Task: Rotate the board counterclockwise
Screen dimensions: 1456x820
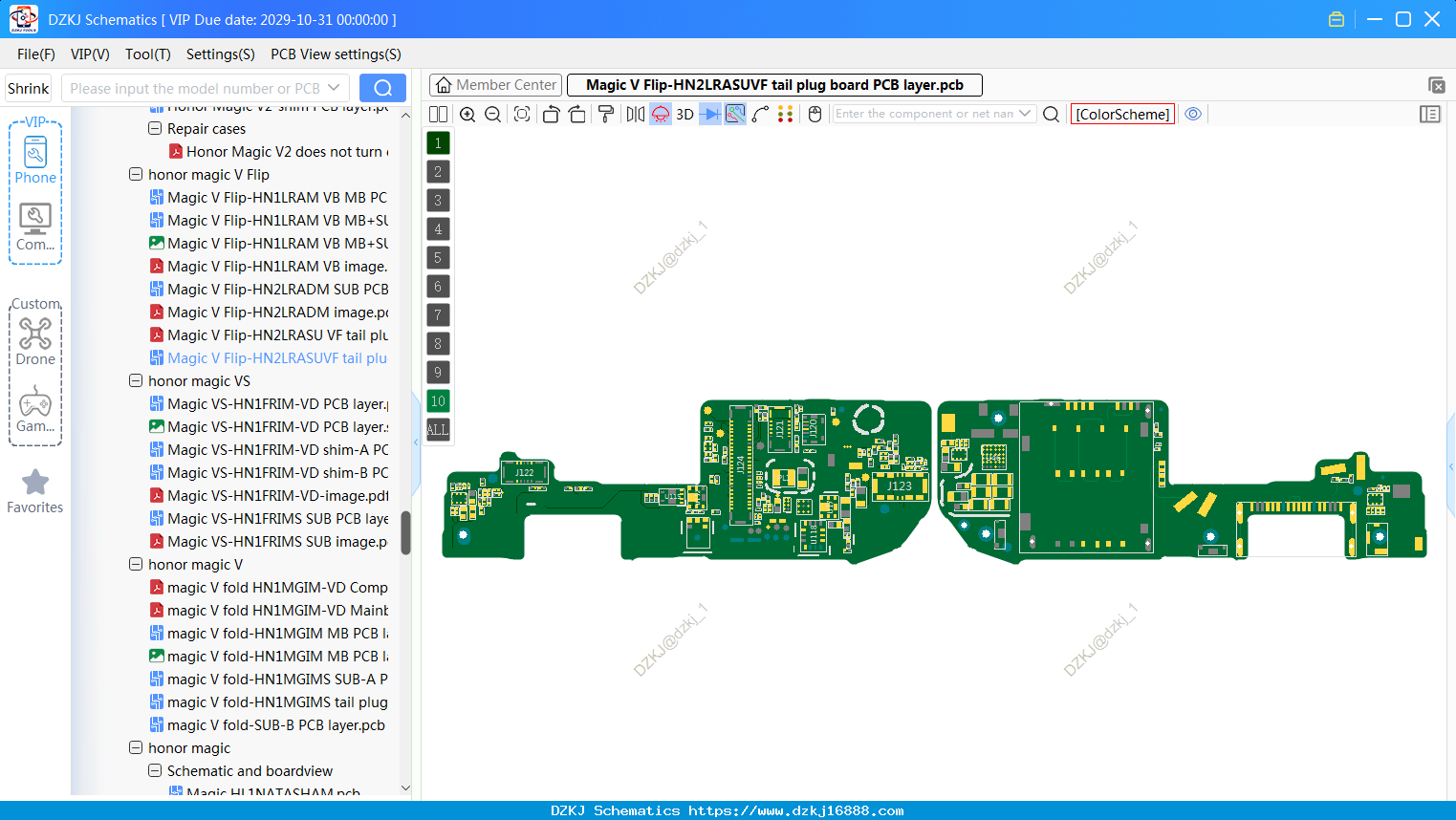Action: click(x=551, y=114)
